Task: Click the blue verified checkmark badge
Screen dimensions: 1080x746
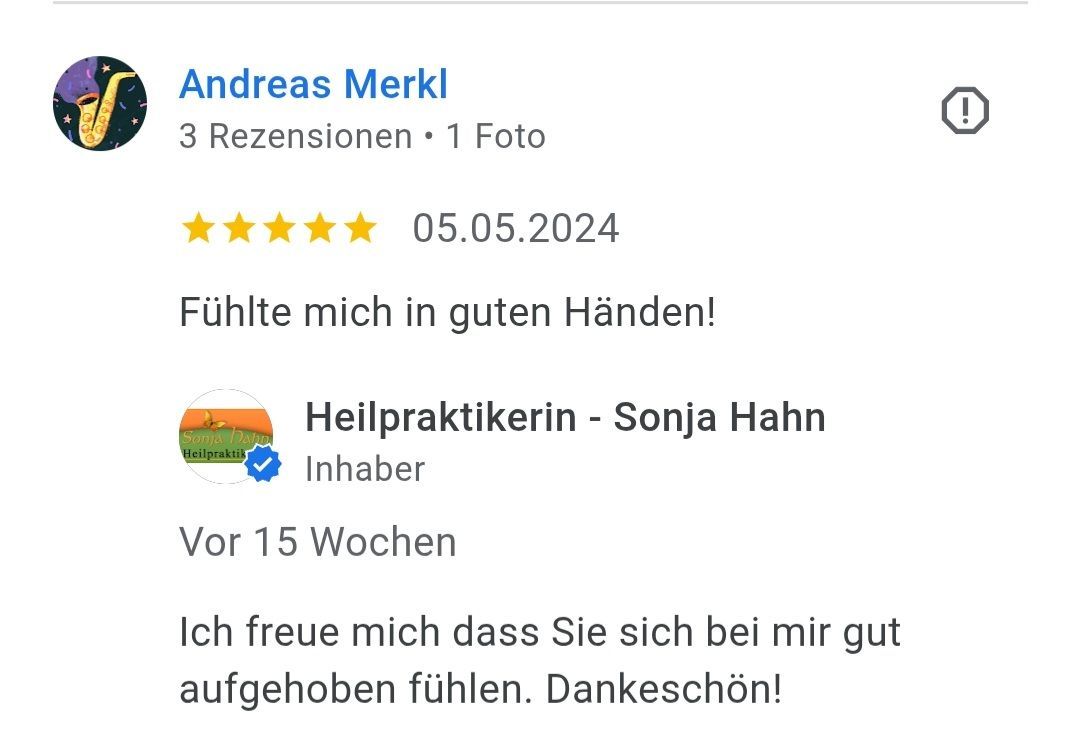Action: click(x=263, y=464)
